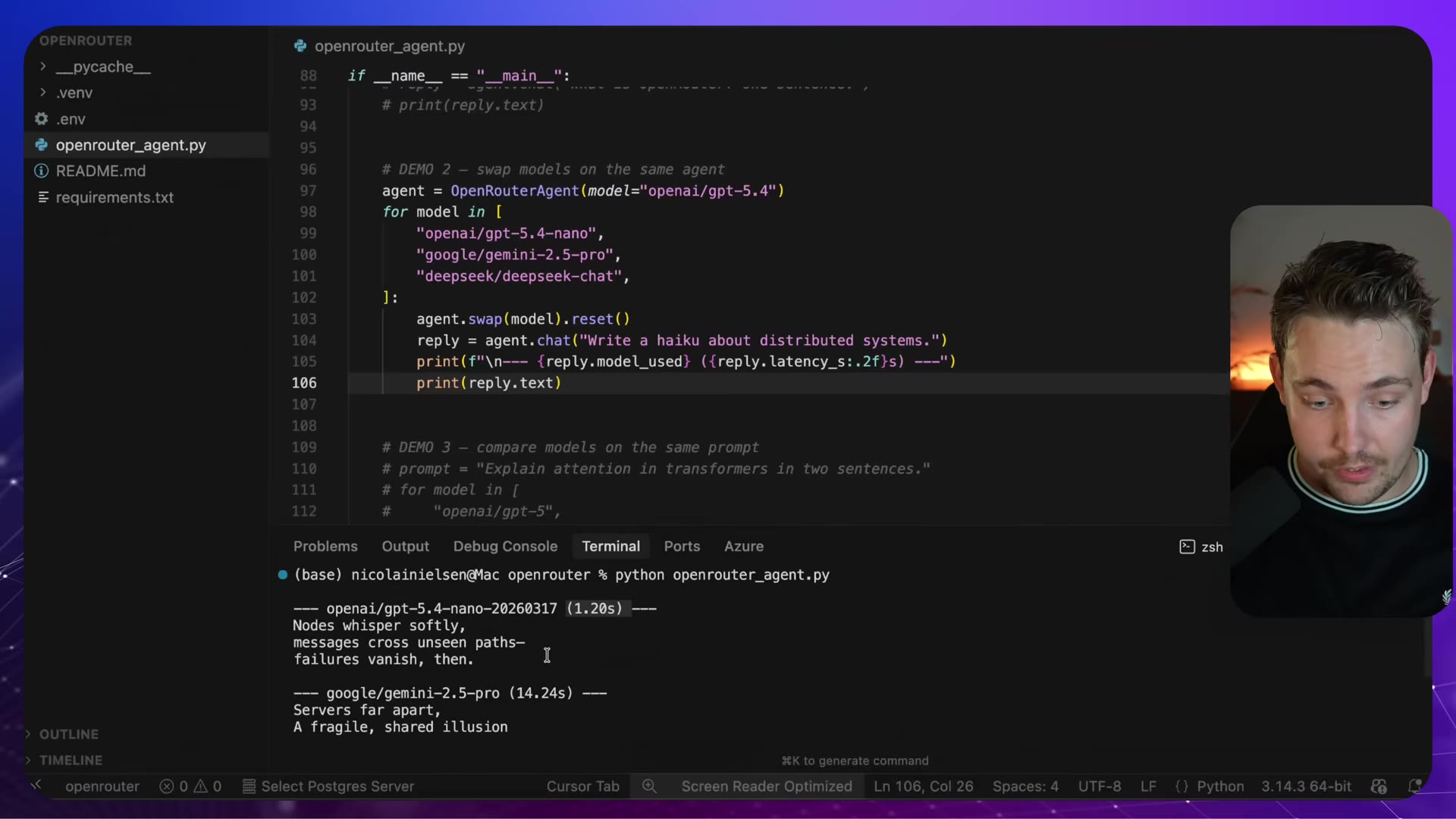Click the openrouter status bar item
This screenshot has width=1456, height=819.
click(x=102, y=786)
